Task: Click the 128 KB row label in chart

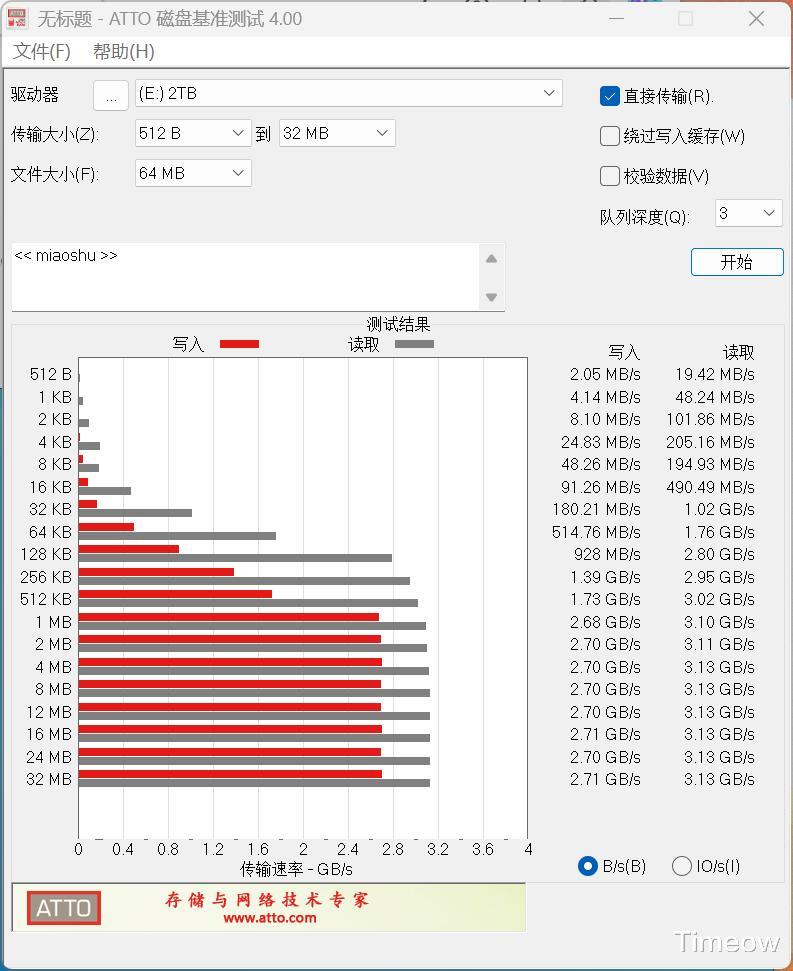Action: [46, 554]
